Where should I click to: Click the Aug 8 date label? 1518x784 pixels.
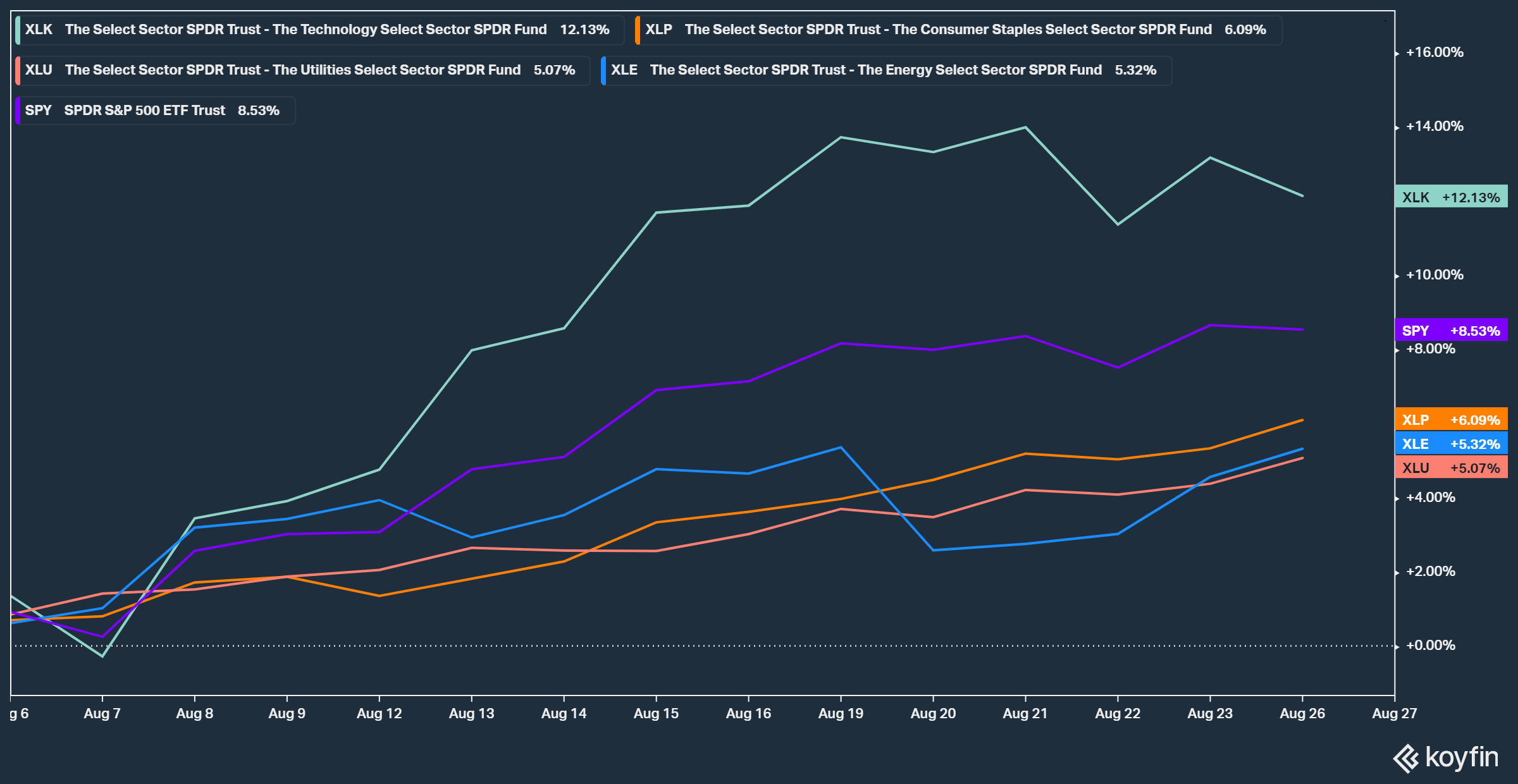click(195, 714)
